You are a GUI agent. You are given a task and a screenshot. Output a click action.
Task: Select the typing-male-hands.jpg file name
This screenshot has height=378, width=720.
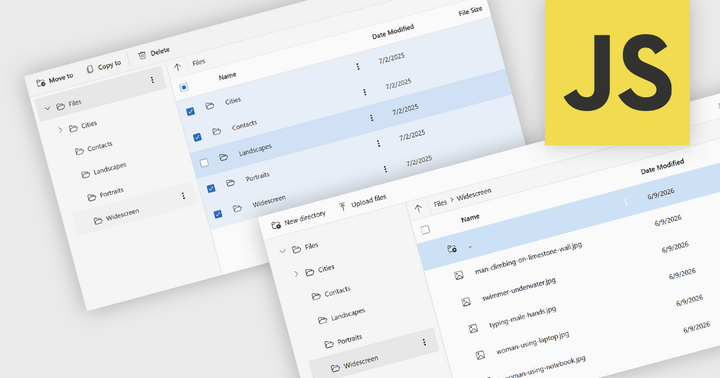click(523, 317)
